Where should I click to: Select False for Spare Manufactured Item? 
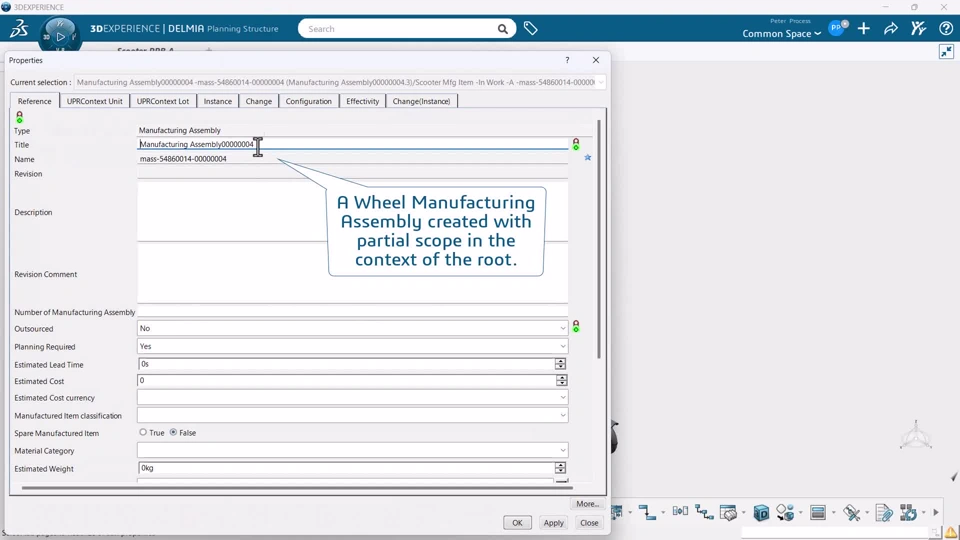(x=174, y=433)
